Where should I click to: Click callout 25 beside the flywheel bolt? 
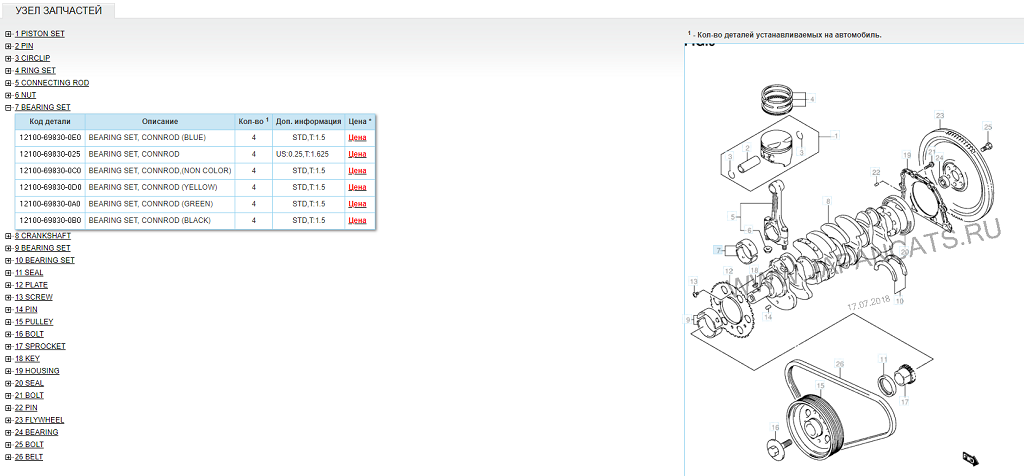(x=988, y=127)
